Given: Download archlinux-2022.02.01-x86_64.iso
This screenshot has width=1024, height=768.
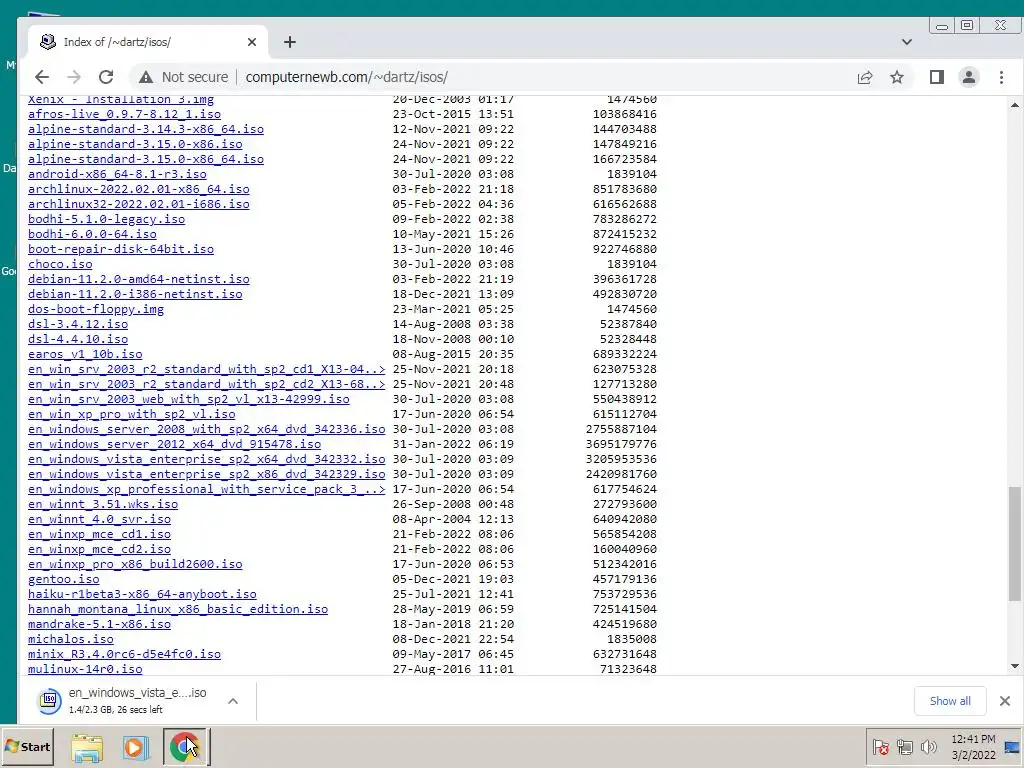Looking at the screenshot, I should (138, 189).
